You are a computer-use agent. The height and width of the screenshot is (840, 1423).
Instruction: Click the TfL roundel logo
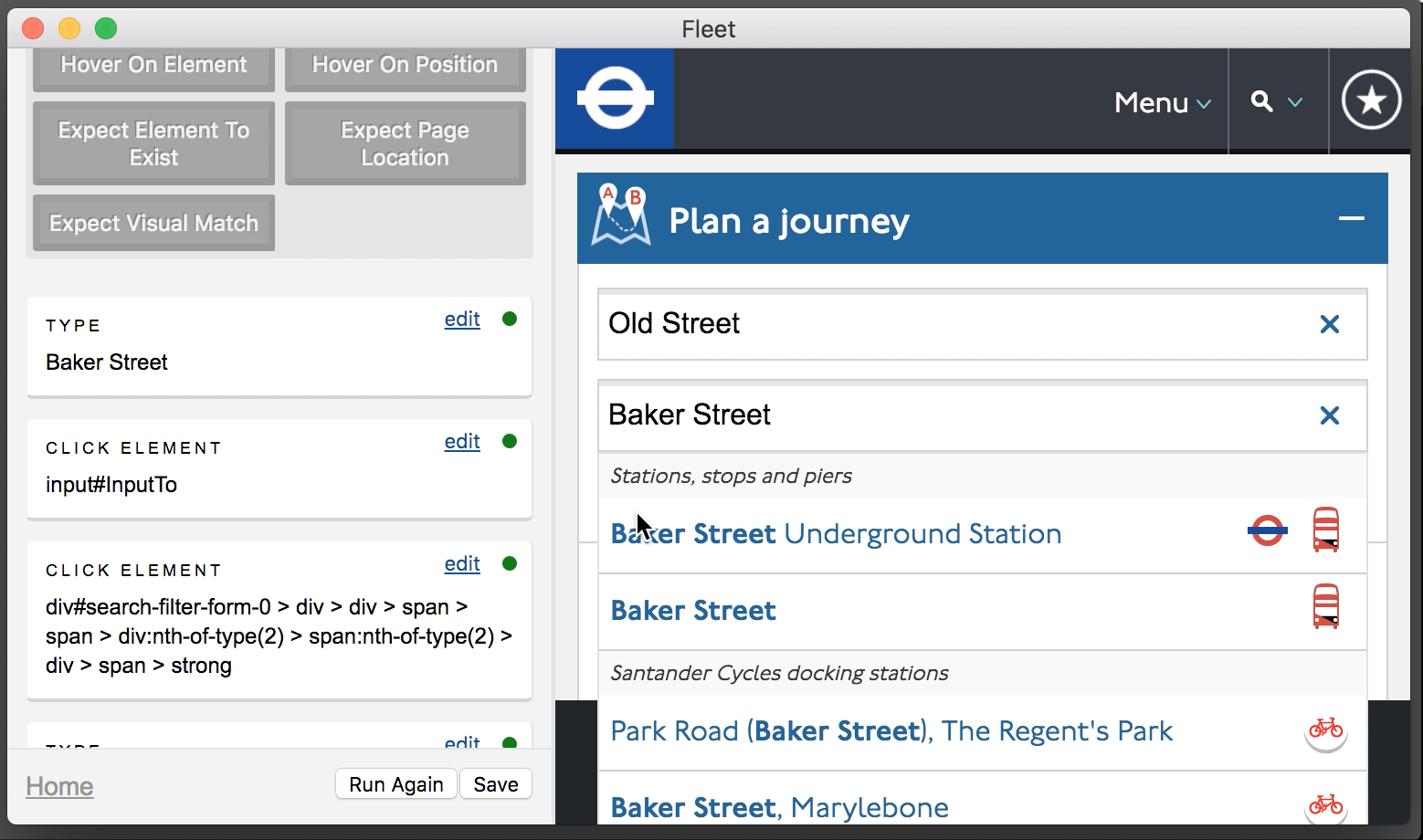pos(615,99)
